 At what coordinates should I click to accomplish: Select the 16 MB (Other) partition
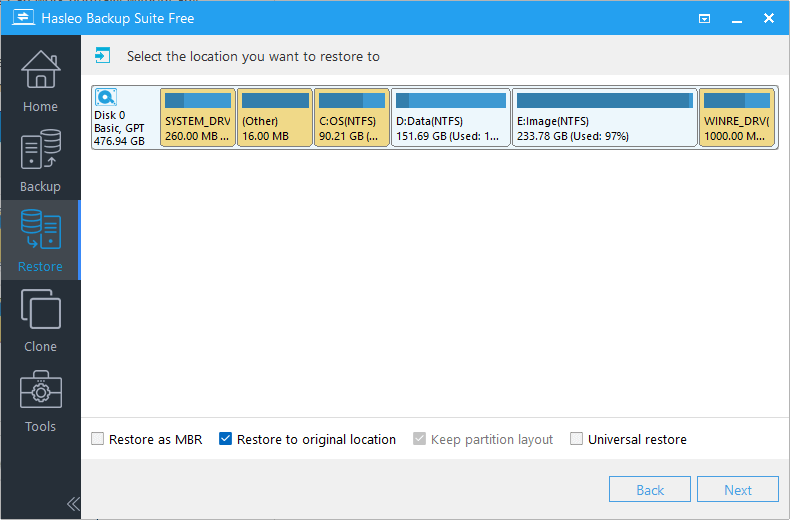tap(274, 118)
